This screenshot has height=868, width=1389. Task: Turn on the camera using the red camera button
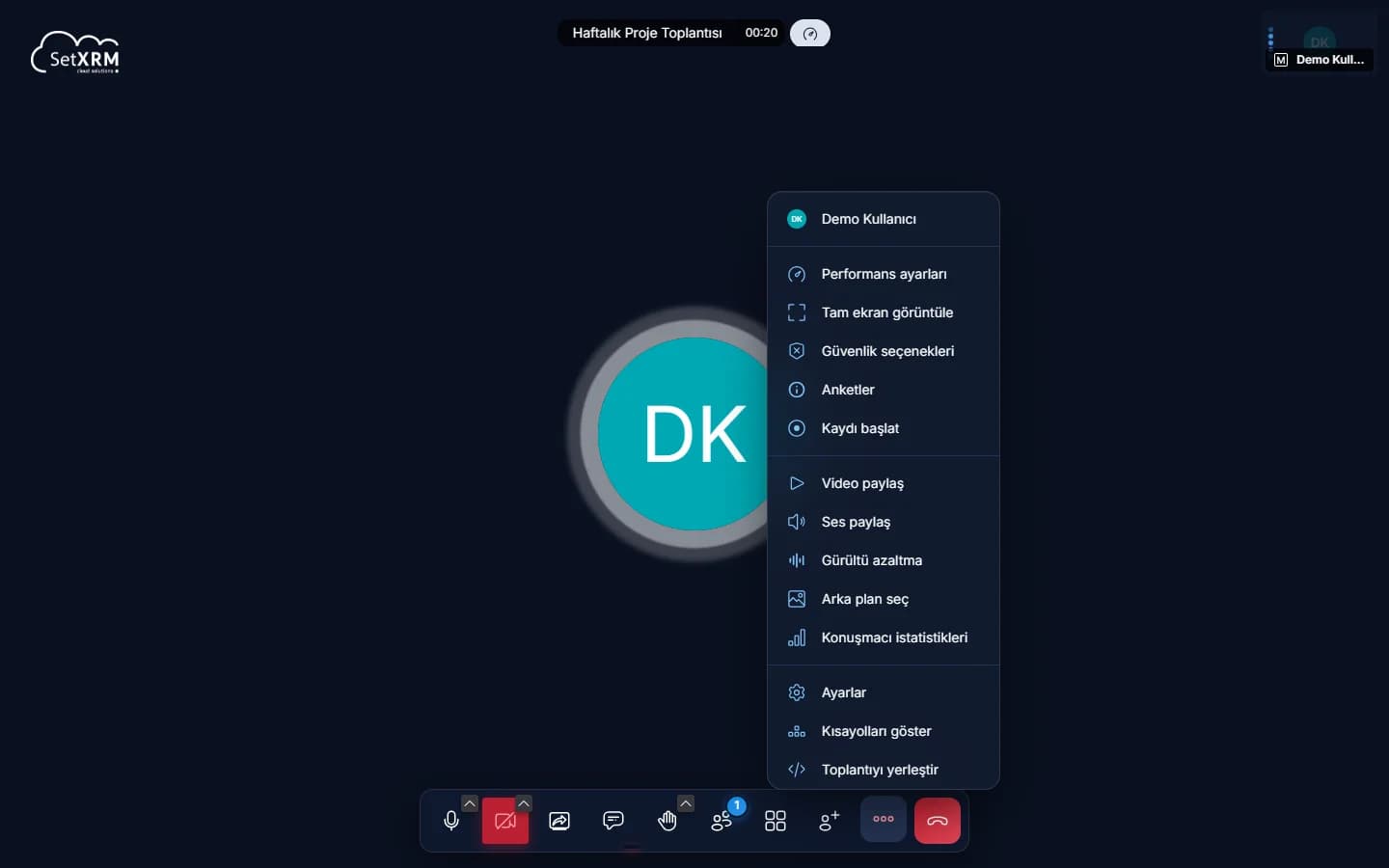tap(504, 821)
